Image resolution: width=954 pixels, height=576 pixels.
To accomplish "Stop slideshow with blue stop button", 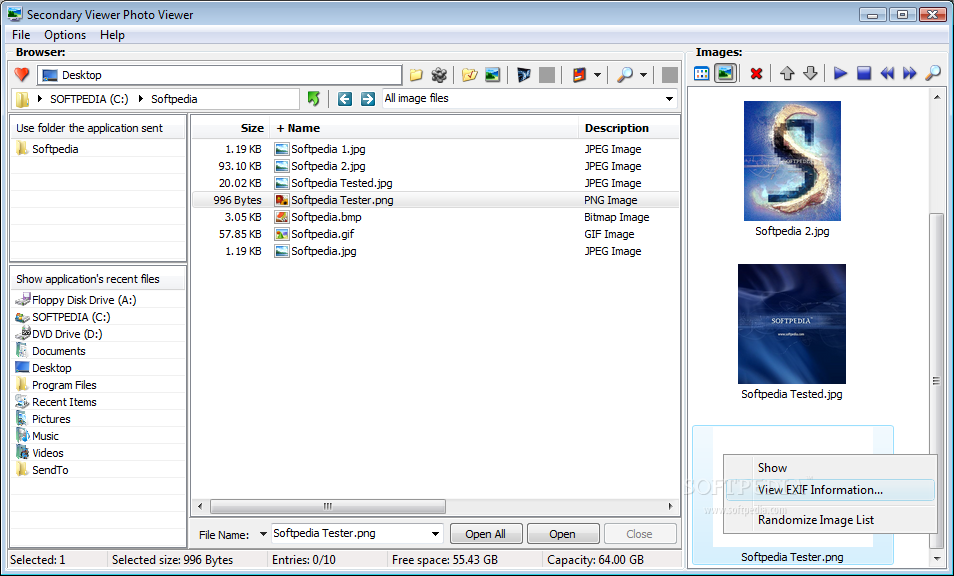I will click(864, 74).
